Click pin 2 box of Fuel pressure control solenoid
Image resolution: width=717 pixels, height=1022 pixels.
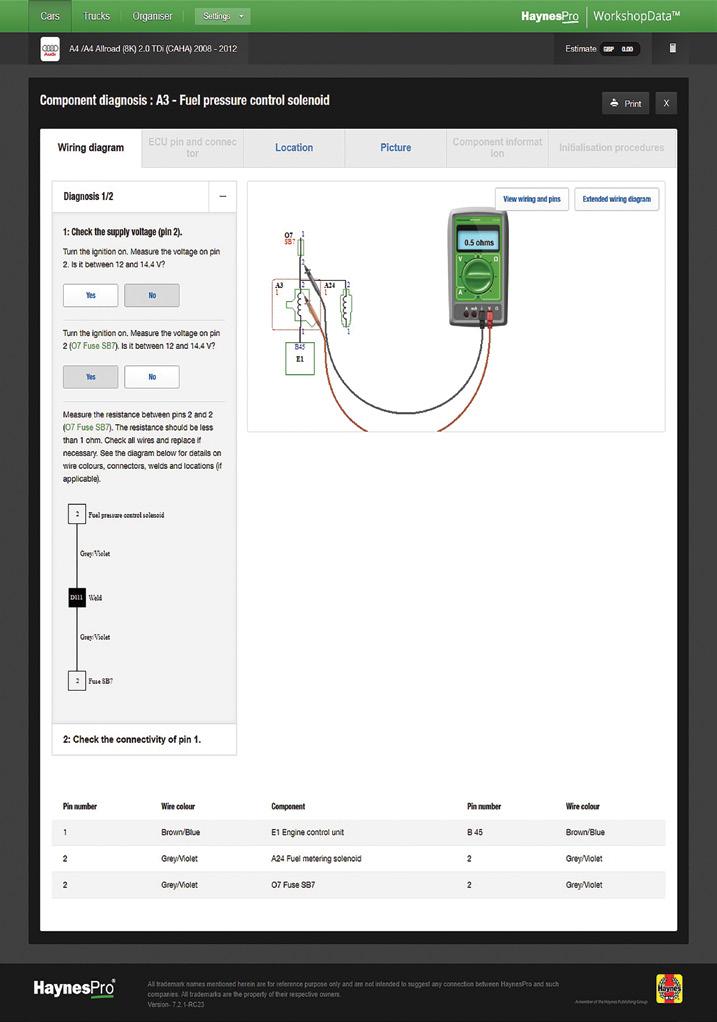pyautogui.click(x=77, y=514)
